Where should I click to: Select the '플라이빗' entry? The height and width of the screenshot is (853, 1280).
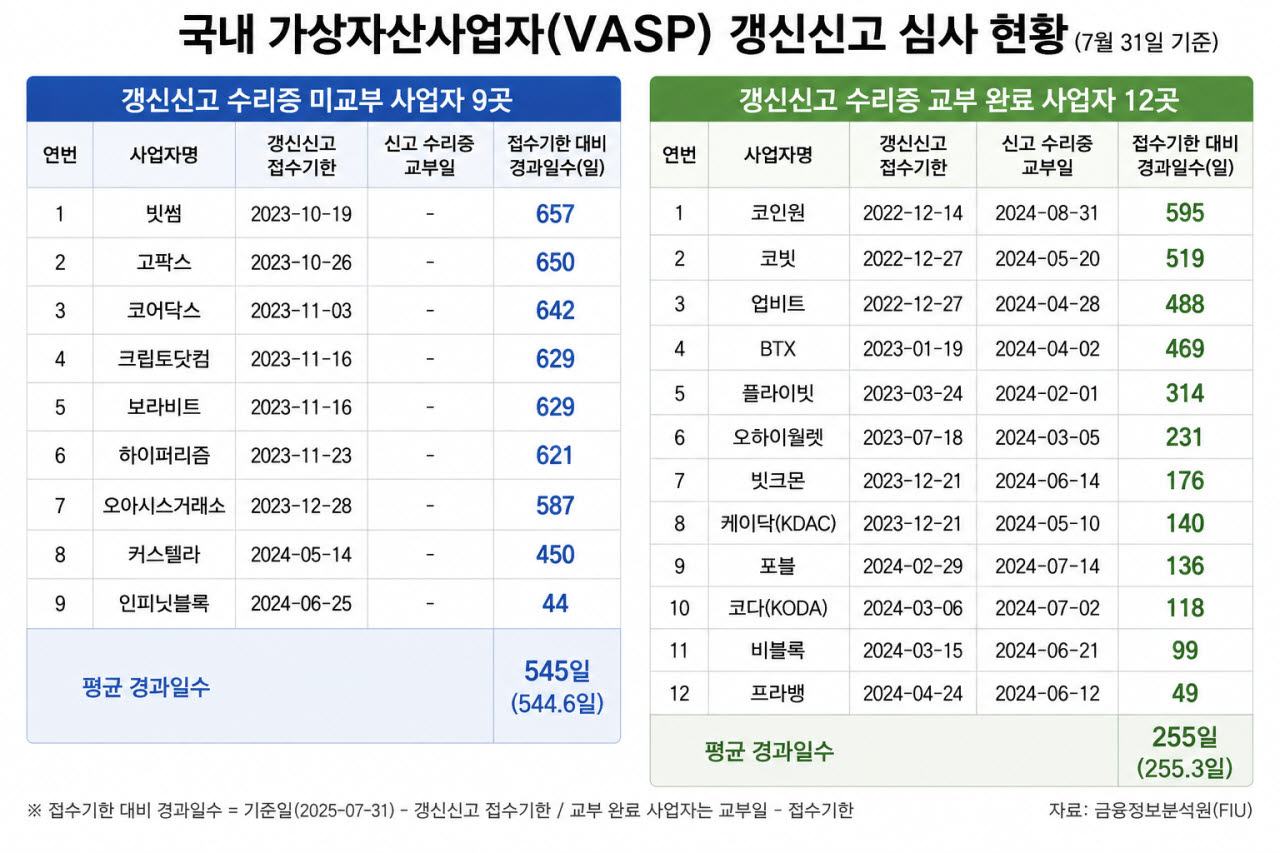click(778, 393)
